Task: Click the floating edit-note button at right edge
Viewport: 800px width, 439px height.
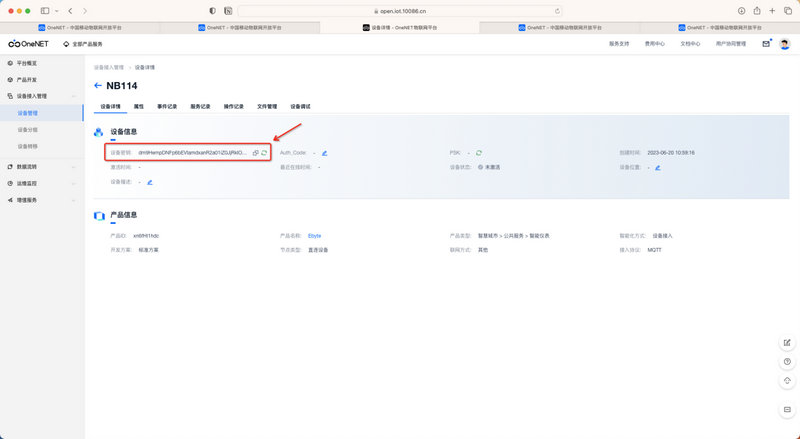Action: coord(787,343)
